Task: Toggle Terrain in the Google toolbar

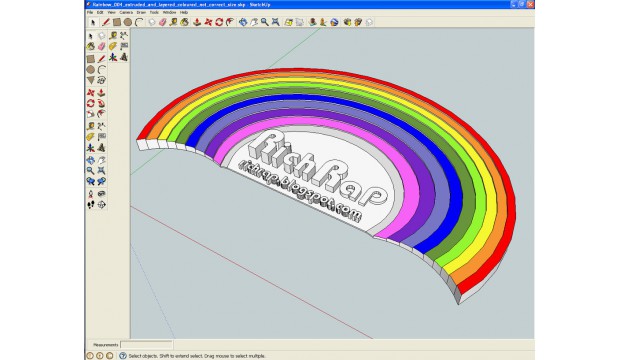Action: [x=300, y=22]
